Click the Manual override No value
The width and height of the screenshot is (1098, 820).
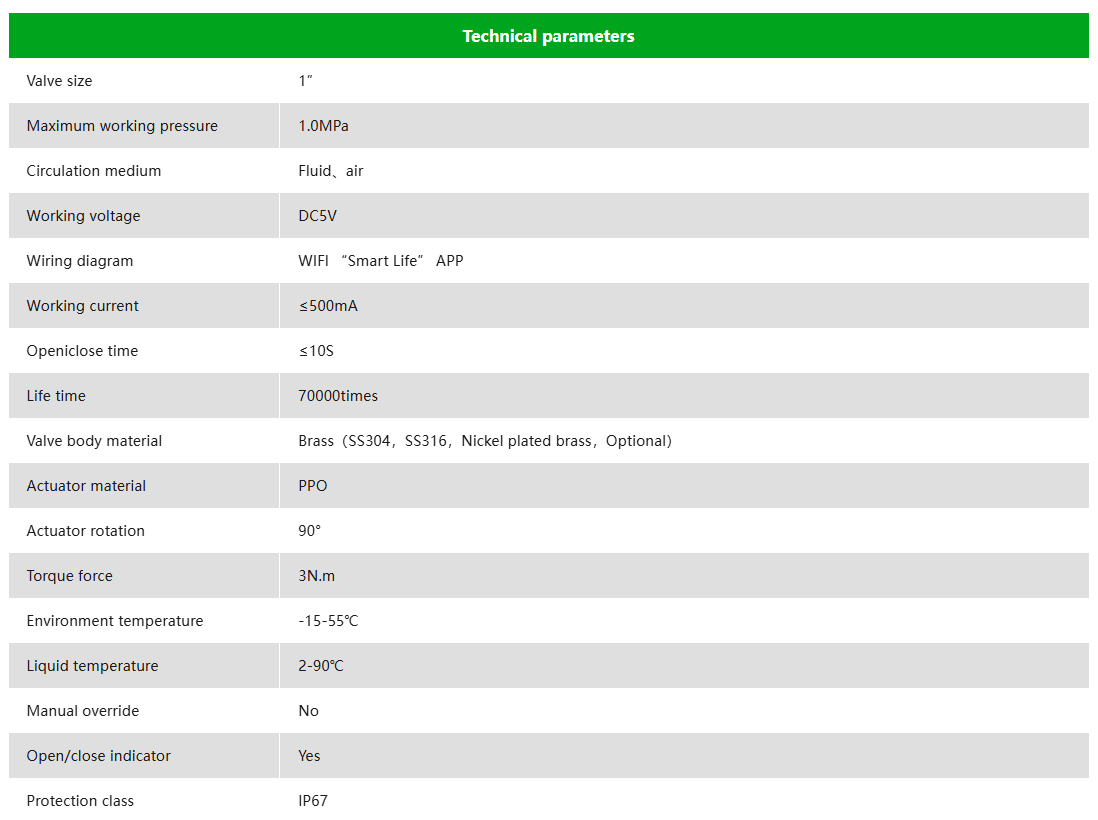[x=309, y=711]
